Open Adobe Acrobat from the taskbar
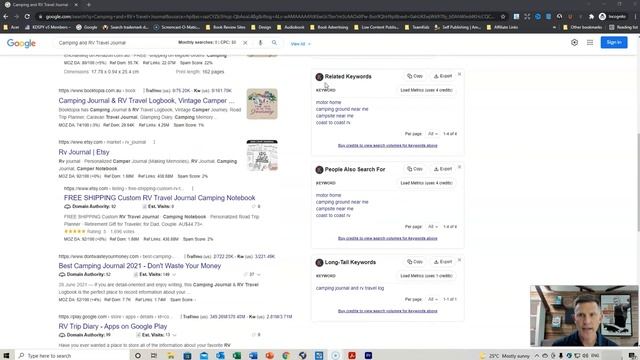 (352, 356)
